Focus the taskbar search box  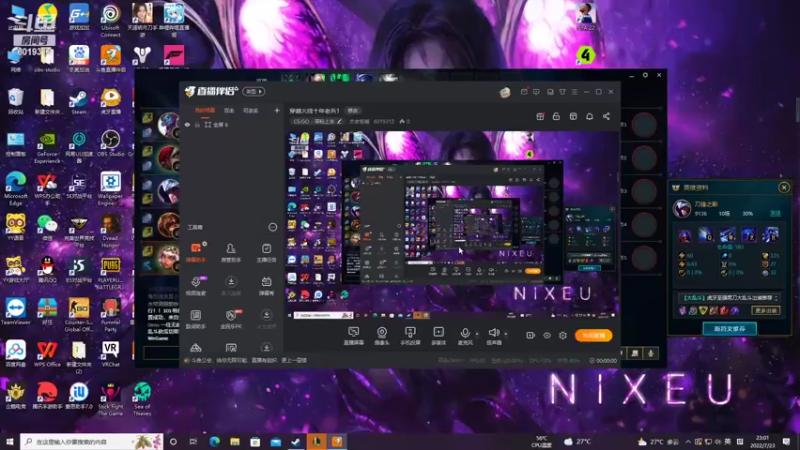(92, 441)
